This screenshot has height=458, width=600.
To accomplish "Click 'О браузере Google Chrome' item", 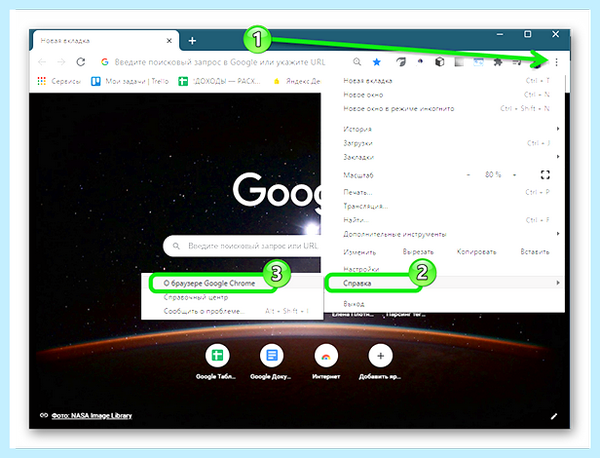I will tap(231, 283).
